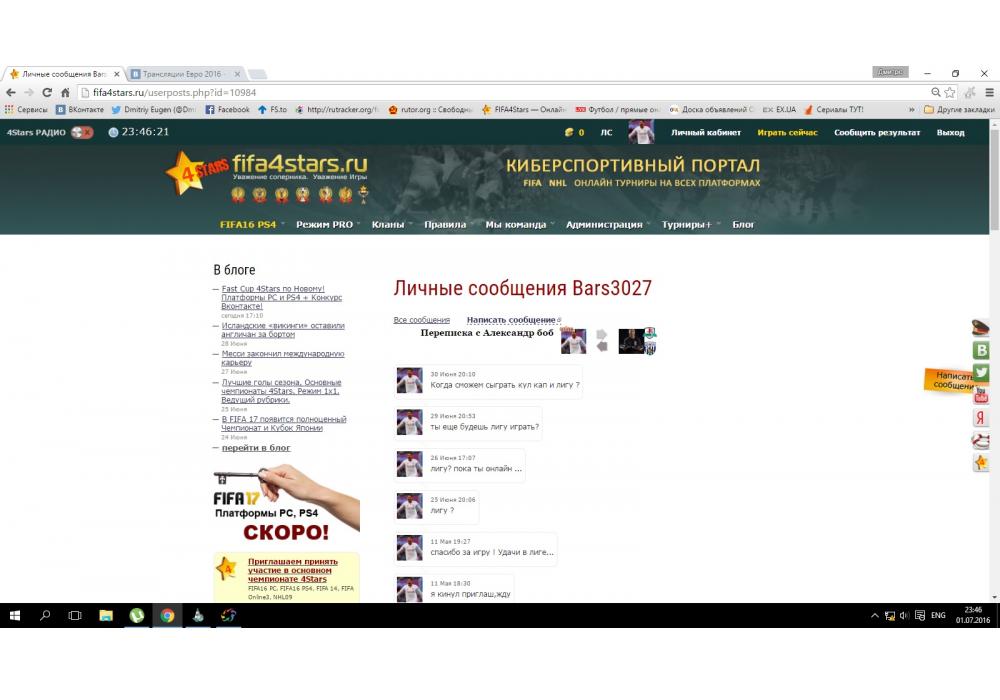1000x700 pixels.
Task: Open the Facebook bookmark
Action: pyautogui.click(x=228, y=110)
